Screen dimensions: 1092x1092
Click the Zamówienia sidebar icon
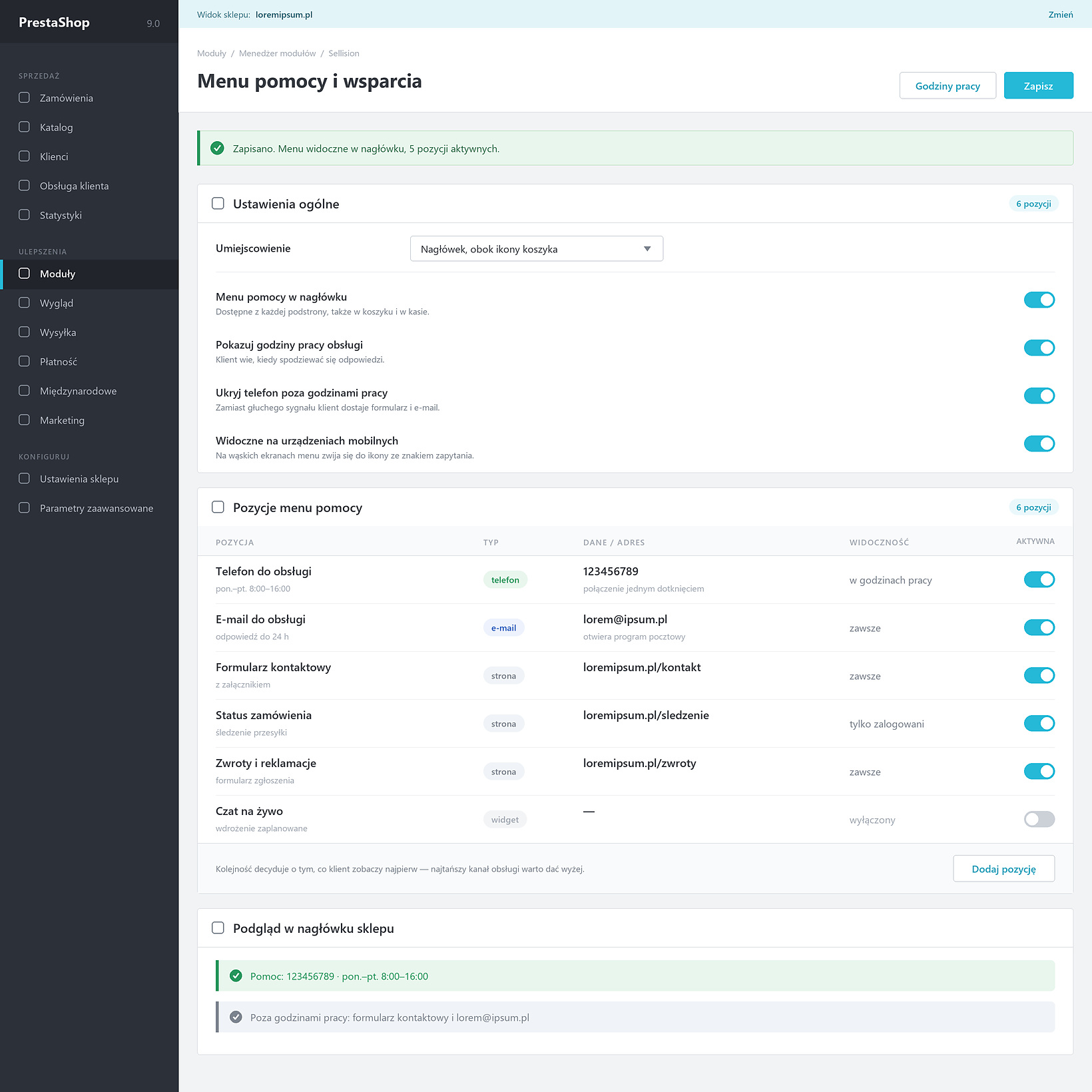(x=24, y=98)
